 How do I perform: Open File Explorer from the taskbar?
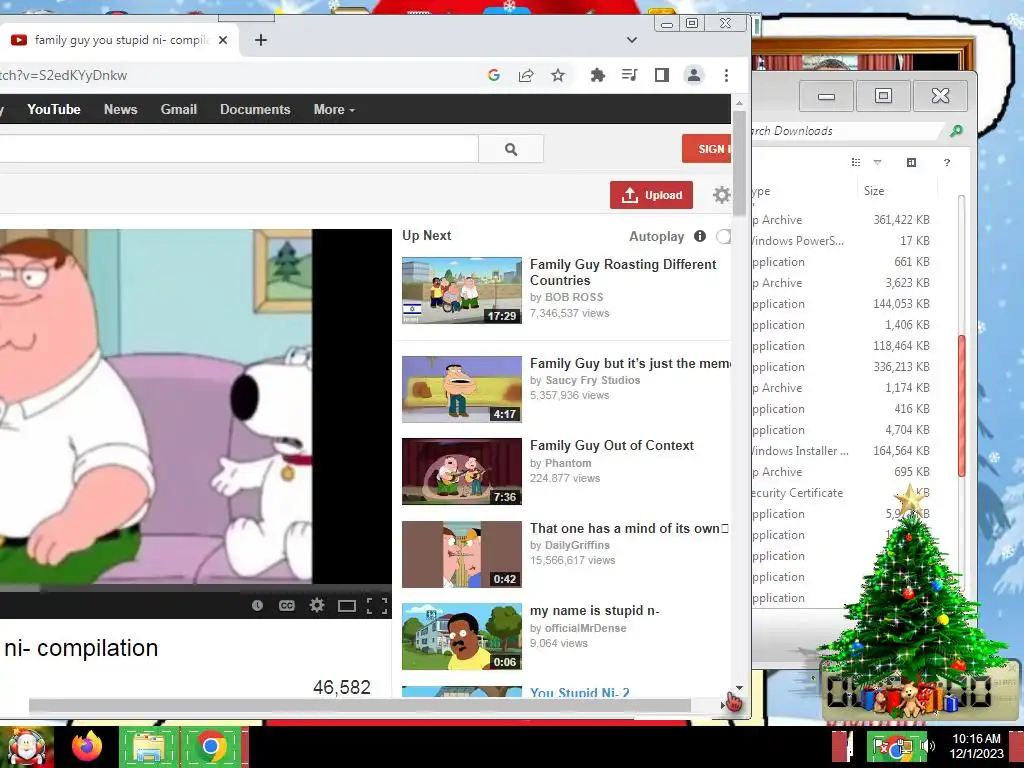(x=149, y=746)
